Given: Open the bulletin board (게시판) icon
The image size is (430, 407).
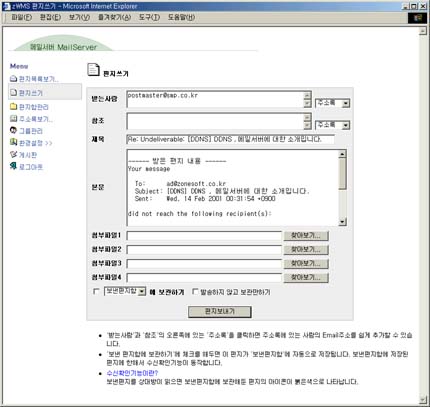Looking at the screenshot, I should click(x=13, y=155).
